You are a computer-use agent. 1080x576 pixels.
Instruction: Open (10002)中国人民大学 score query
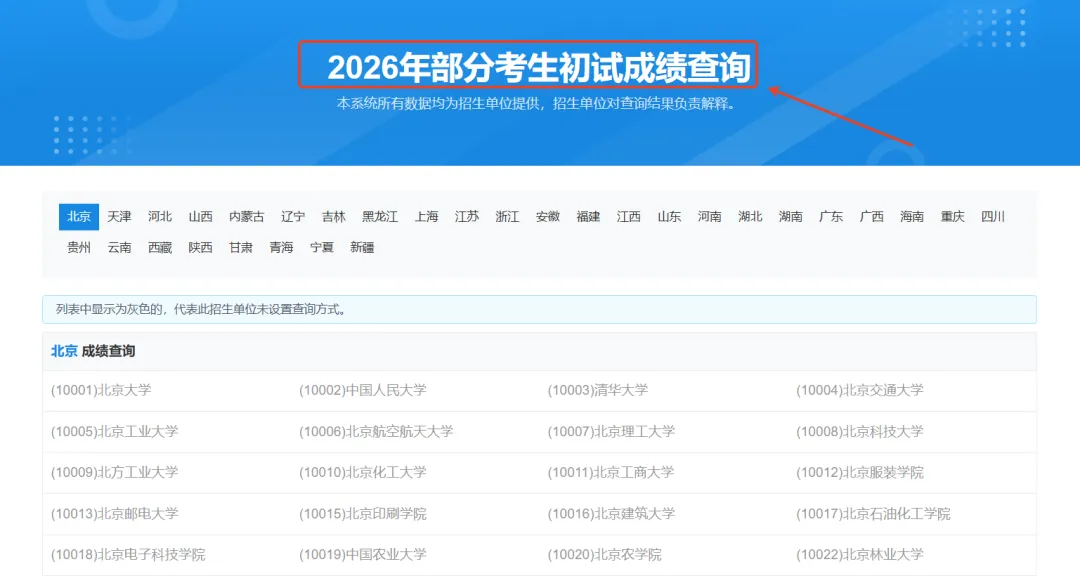[x=363, y=390]
